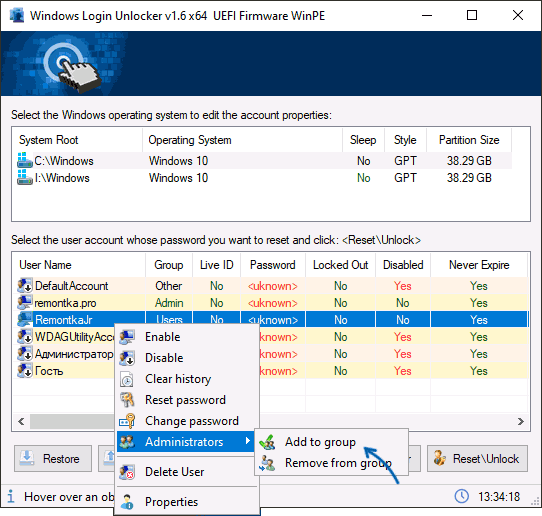
Task: Click the Disabled column header
Action: pos(403,265)
